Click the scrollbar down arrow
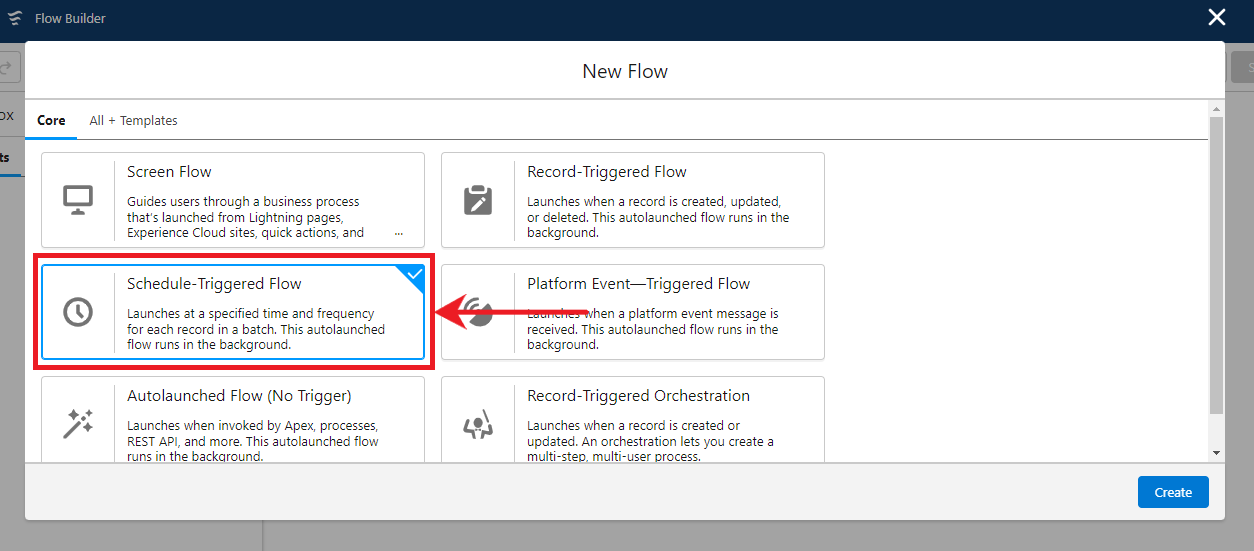The width and height of the screenshot is (1254, 551). tap(1216, 453)
